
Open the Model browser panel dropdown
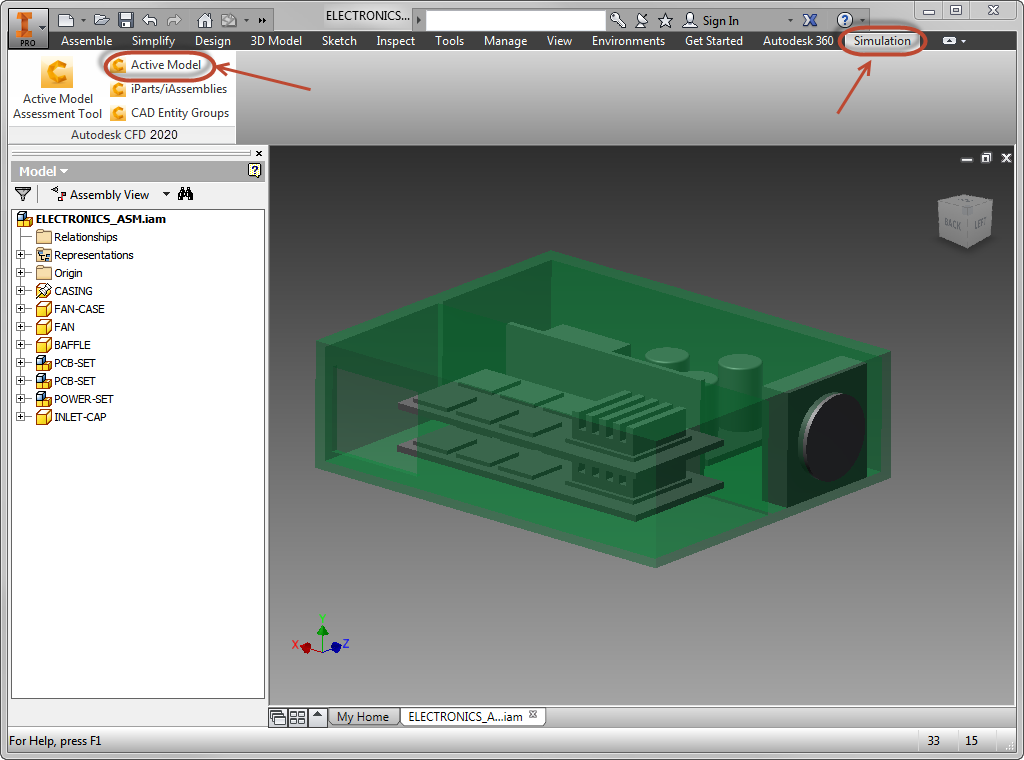44,171
